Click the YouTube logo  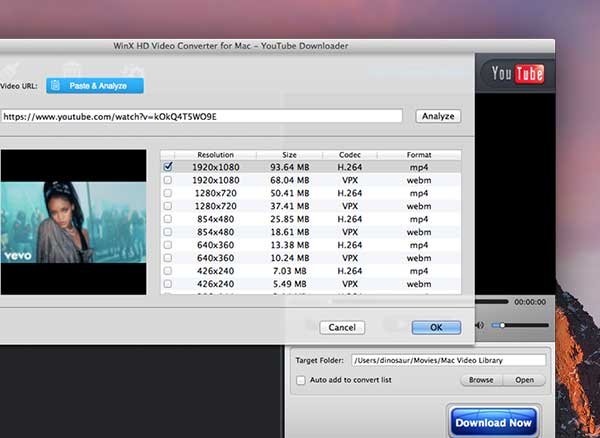click(518, 73)
